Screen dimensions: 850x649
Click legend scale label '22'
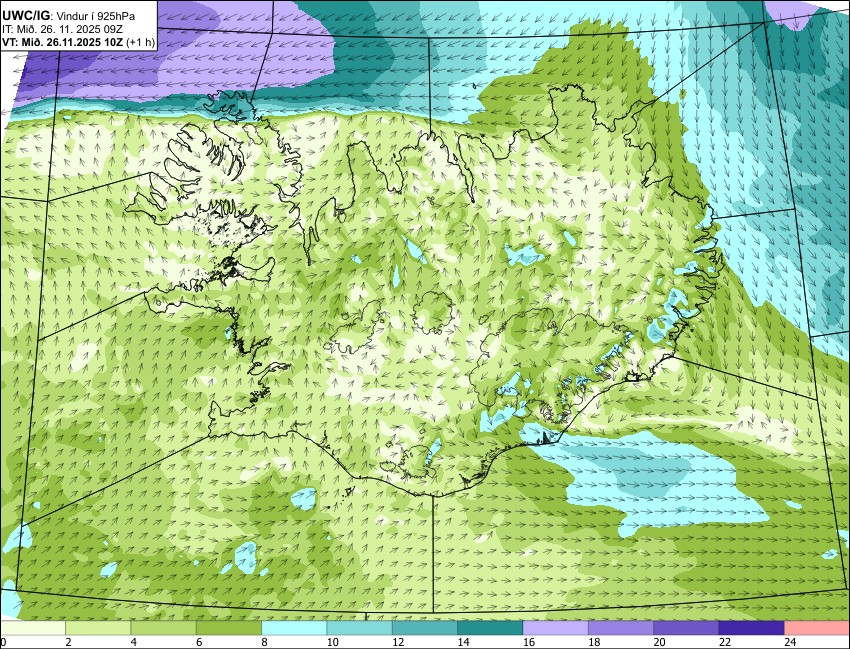[x=725, y=642]
